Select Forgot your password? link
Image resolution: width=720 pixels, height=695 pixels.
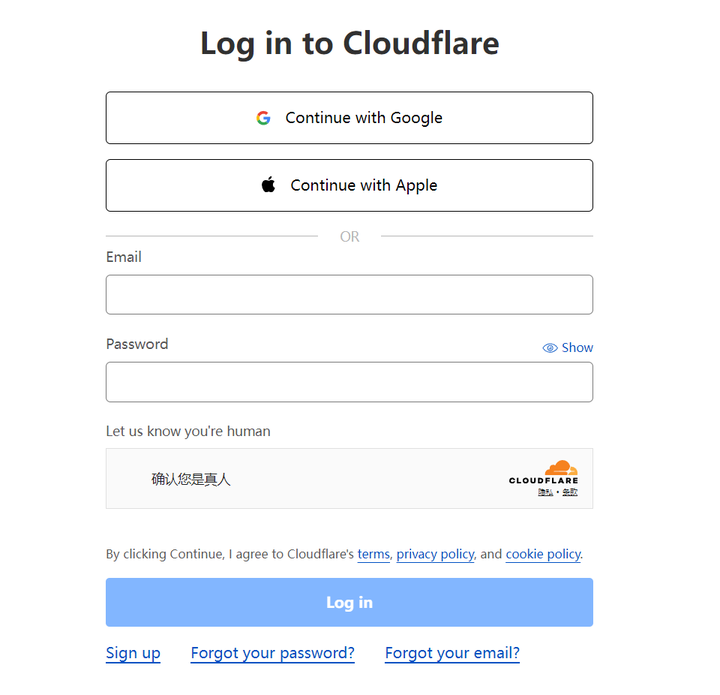(272, 653)
